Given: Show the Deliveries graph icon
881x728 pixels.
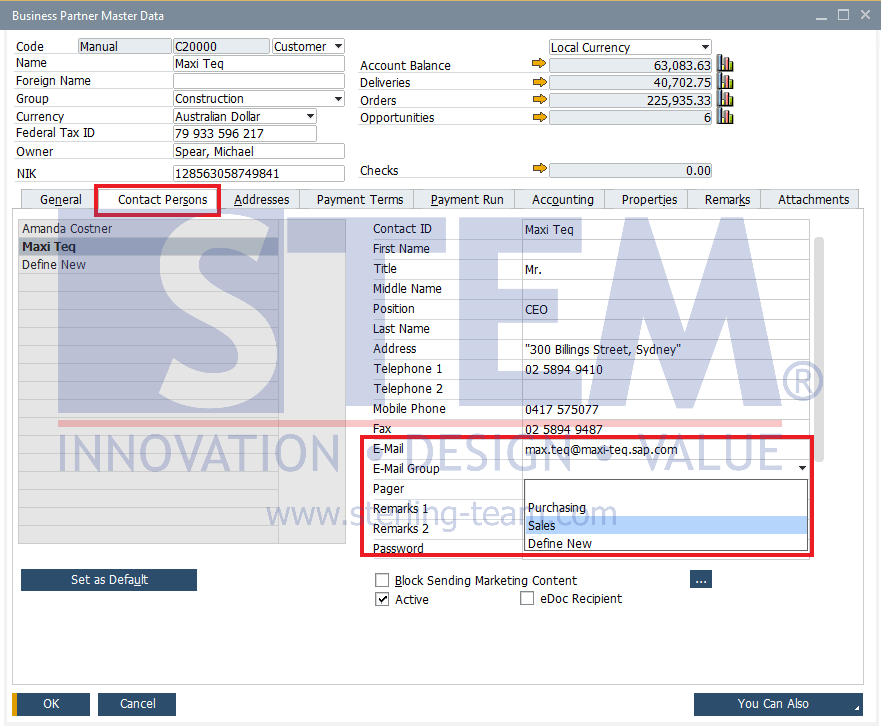Looking at the screenshot, I should click(726, 82).
